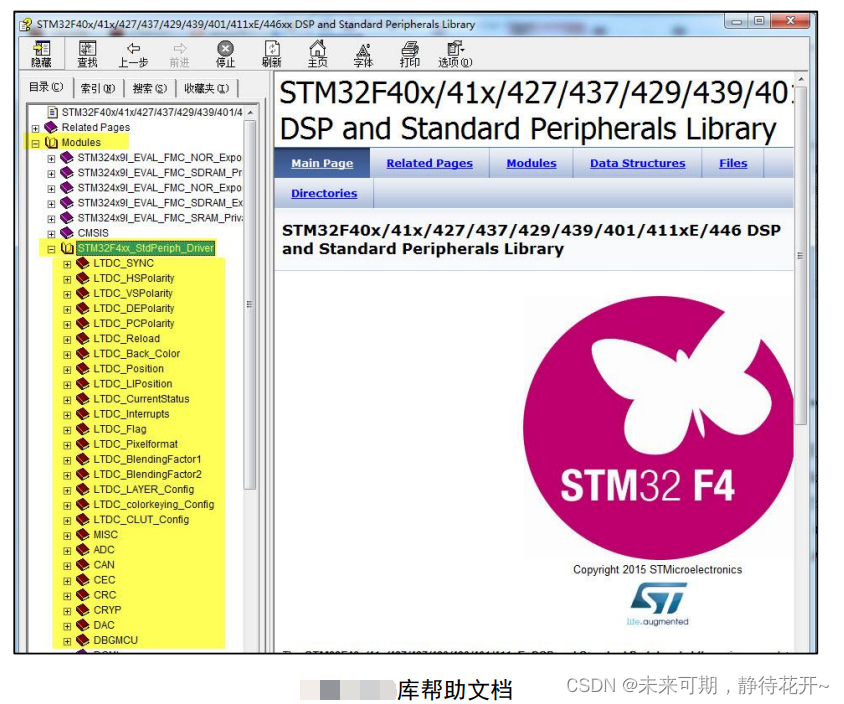Switch to the 收藏夹 (Favorites) tab
This screenshot has width=844, height=704.
tap(206, 88)
